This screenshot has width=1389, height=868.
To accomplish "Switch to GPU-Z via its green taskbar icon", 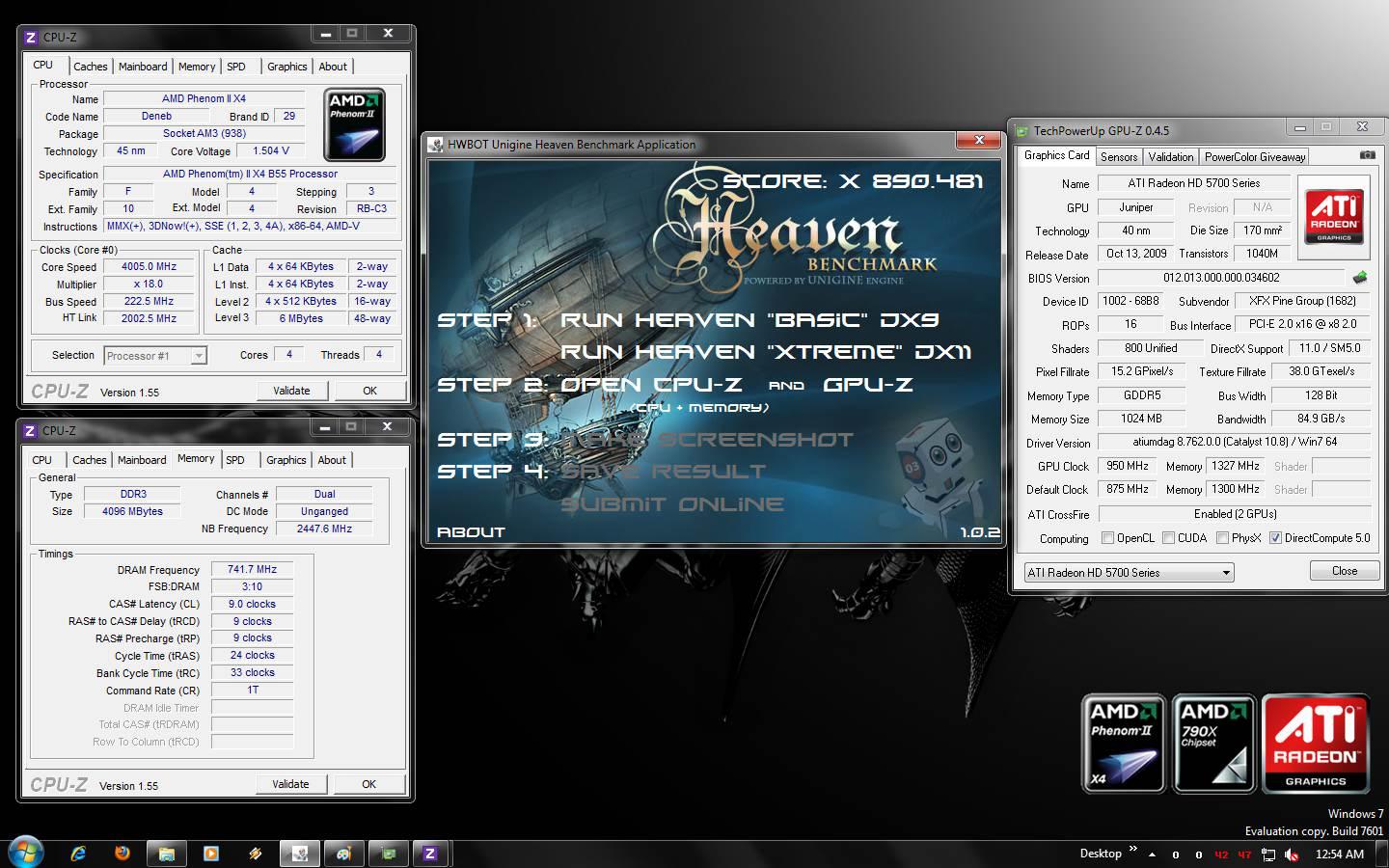I will click(388, 854).
